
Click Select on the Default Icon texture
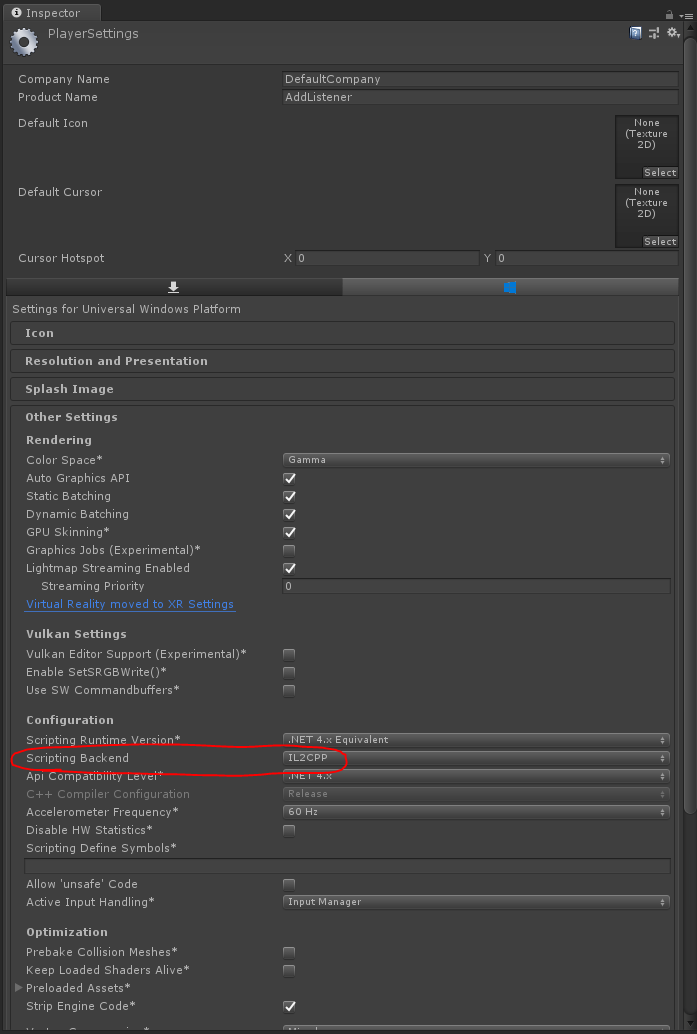tap(659, 172)
